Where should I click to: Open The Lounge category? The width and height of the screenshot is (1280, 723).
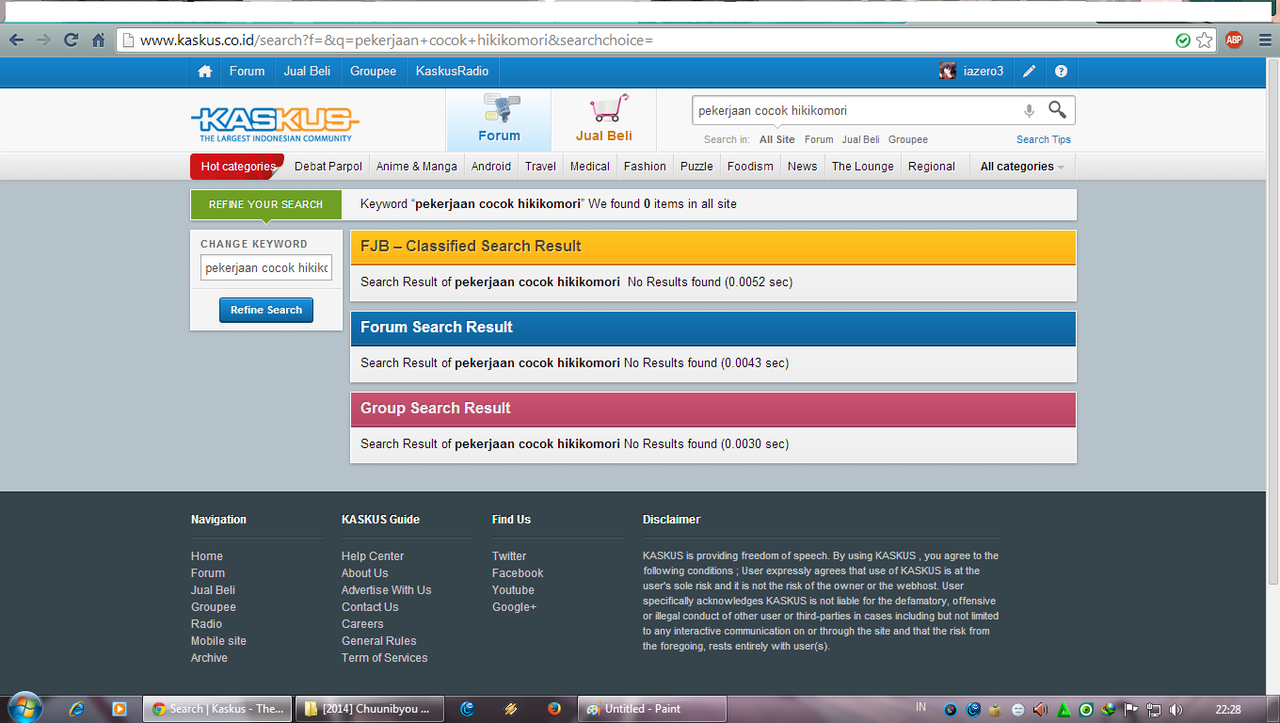[x=863, y=166]
